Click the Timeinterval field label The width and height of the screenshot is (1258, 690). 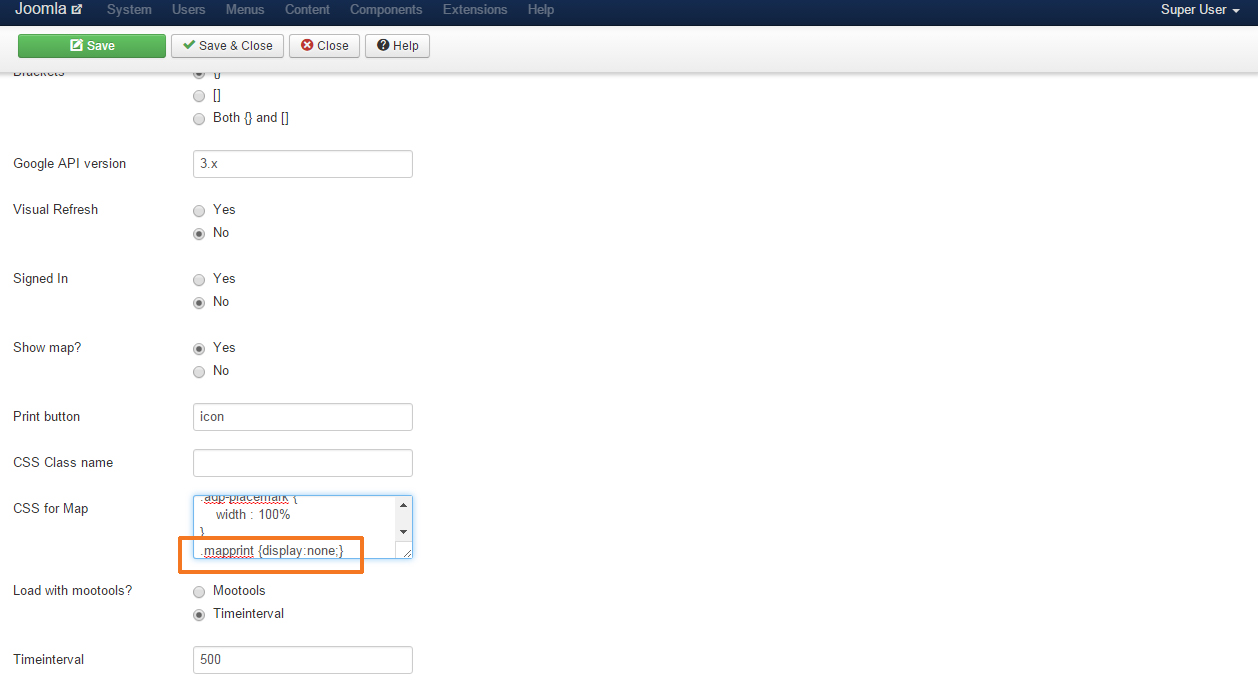48,659
